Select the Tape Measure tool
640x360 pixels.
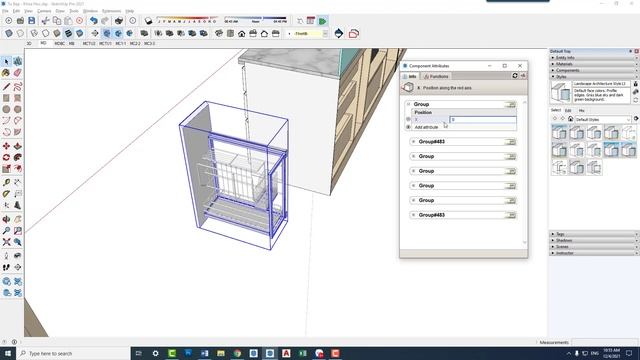6,182
